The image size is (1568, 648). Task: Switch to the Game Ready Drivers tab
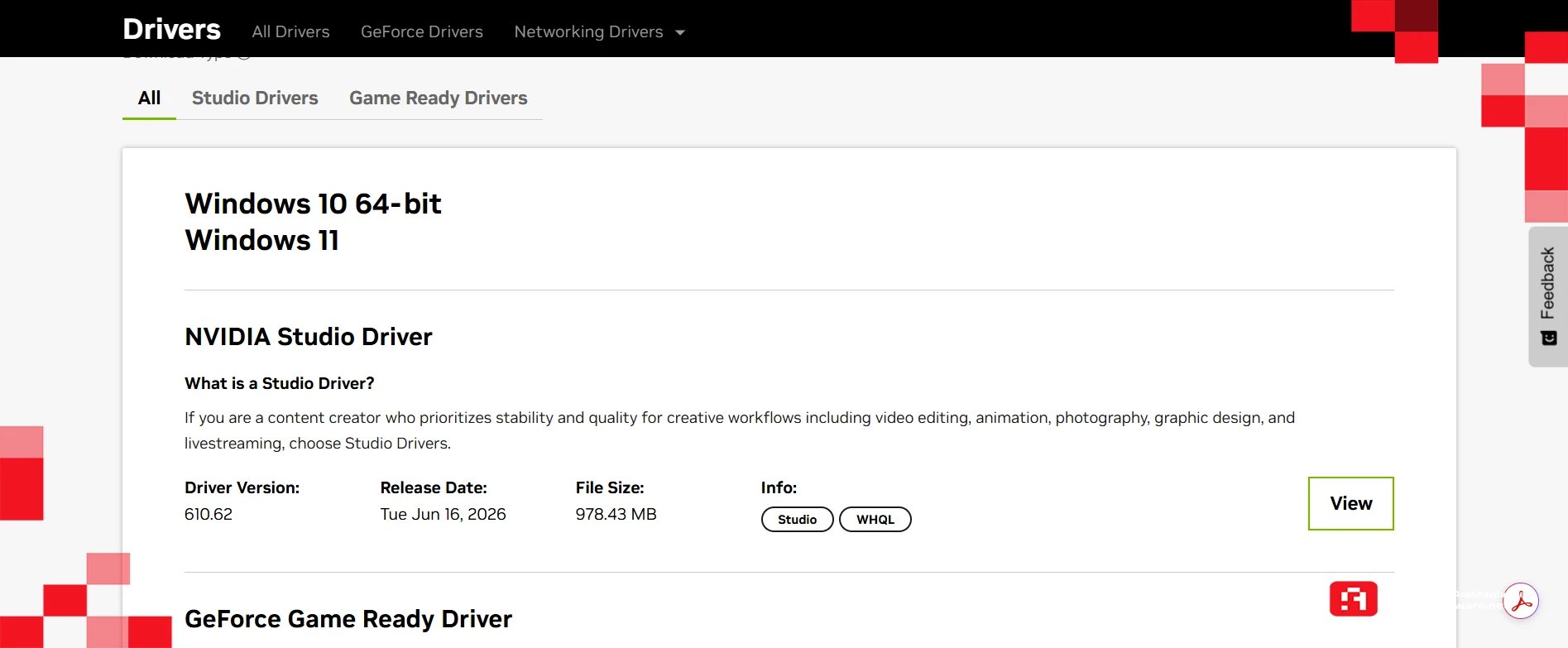(439, 98)
